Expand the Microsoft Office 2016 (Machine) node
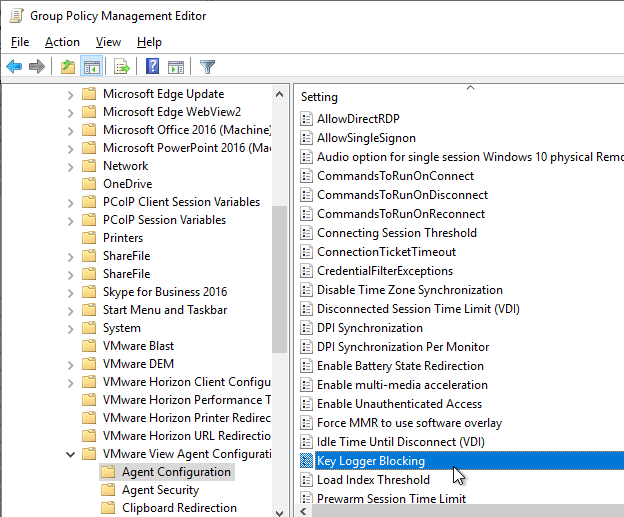Image resolution: width=624 pixels, height=517 pixels. 70,131
